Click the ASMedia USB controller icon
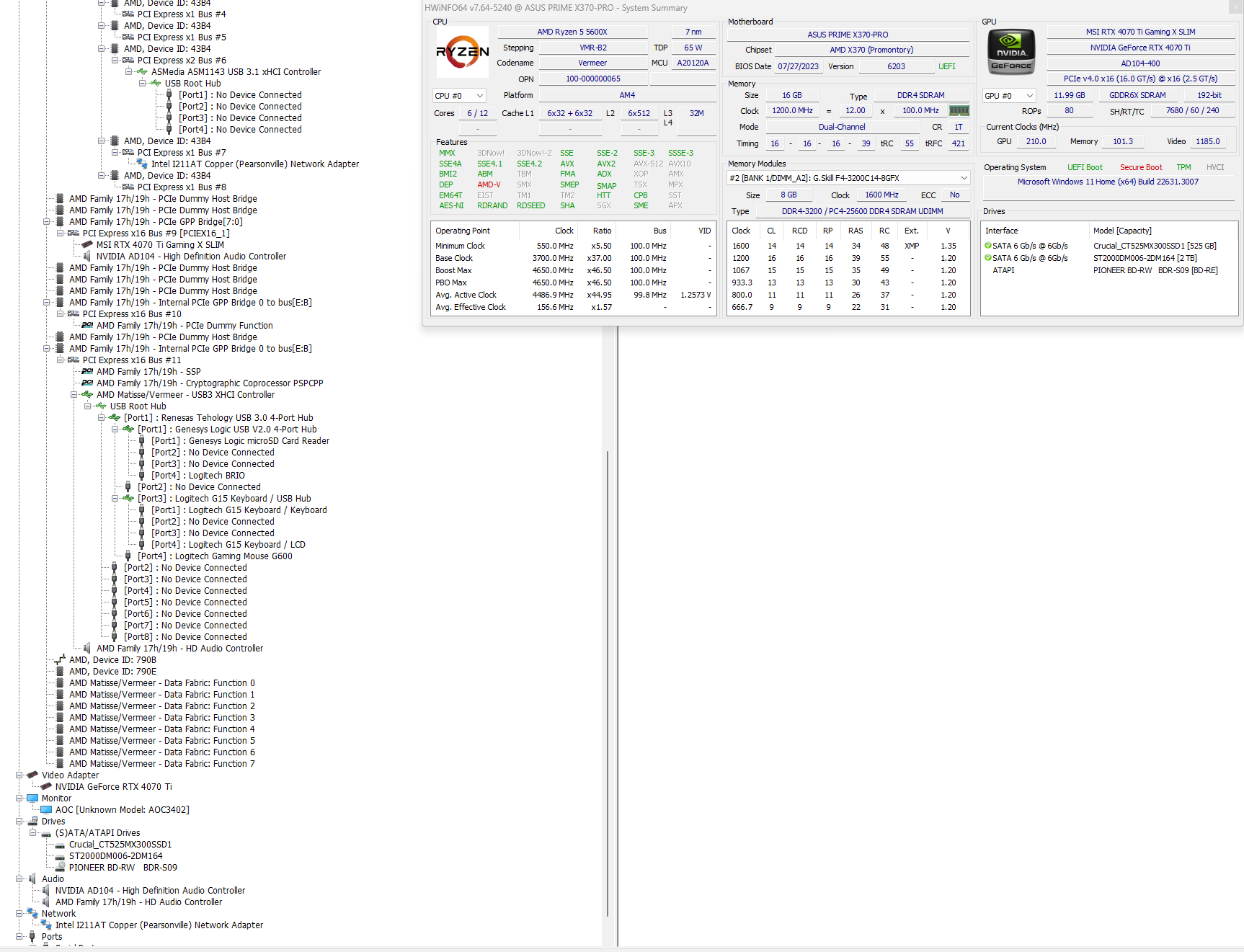 click(142, 72)
